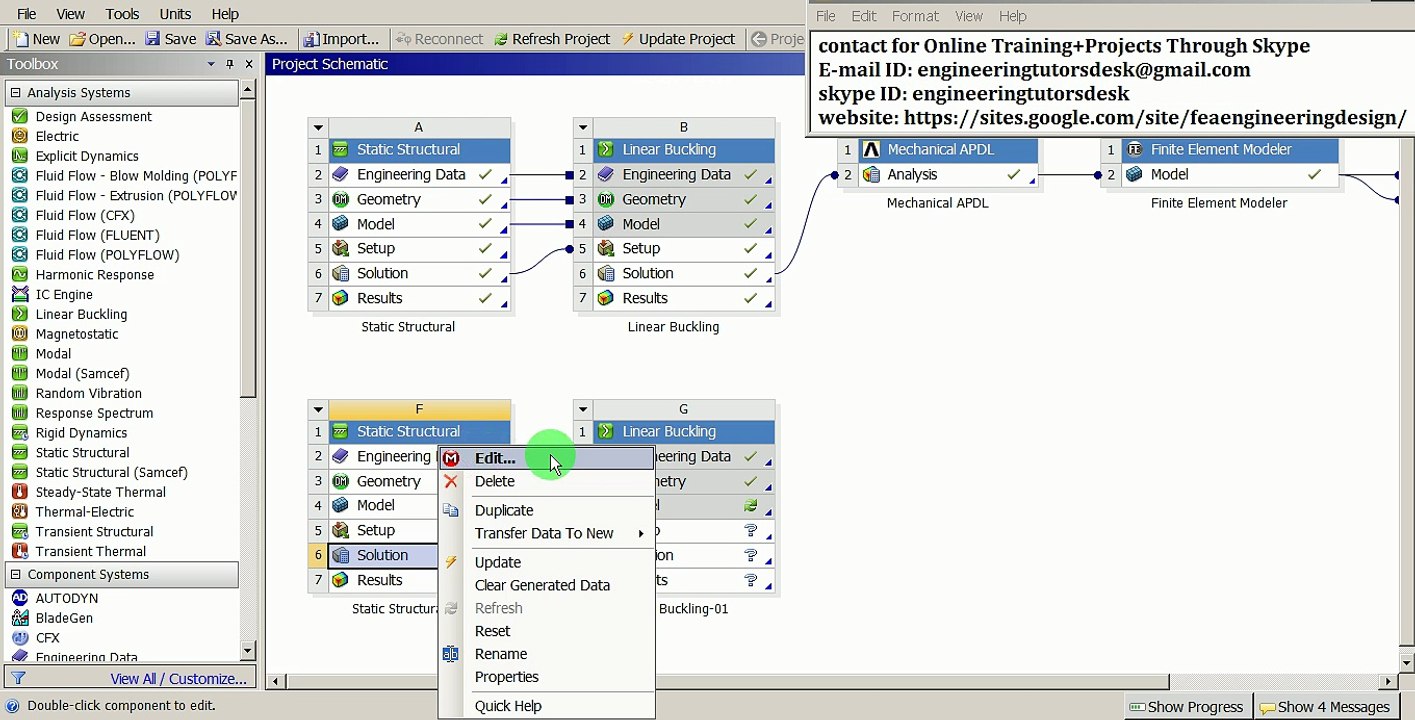Screen dimensions: 1415x720
Task: Select BladeGen component icon
Action: pyautogui.click(x=19, y=618)
